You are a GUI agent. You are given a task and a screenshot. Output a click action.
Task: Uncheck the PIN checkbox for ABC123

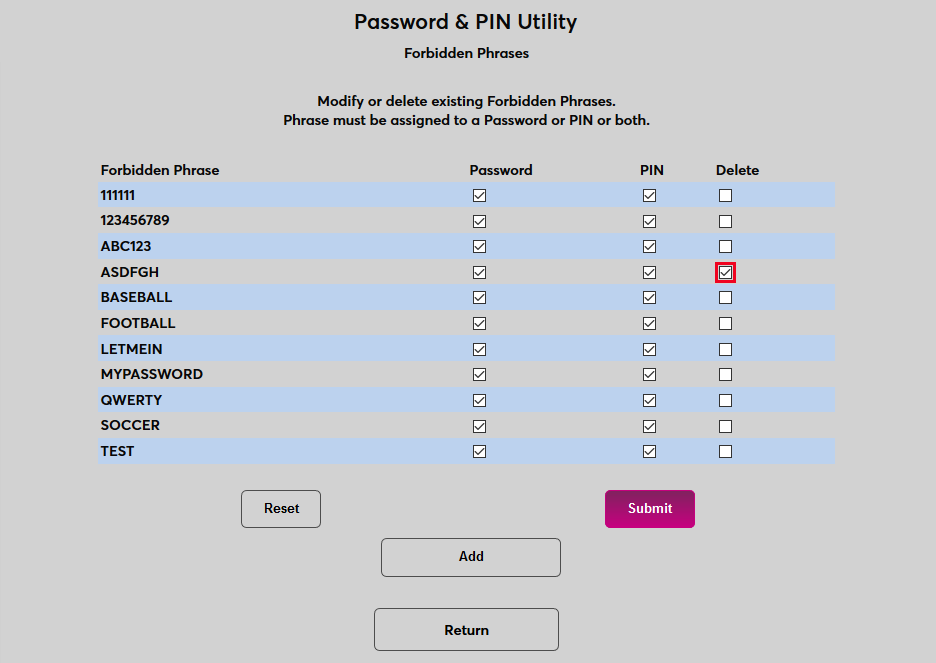[x=649, y=246]
